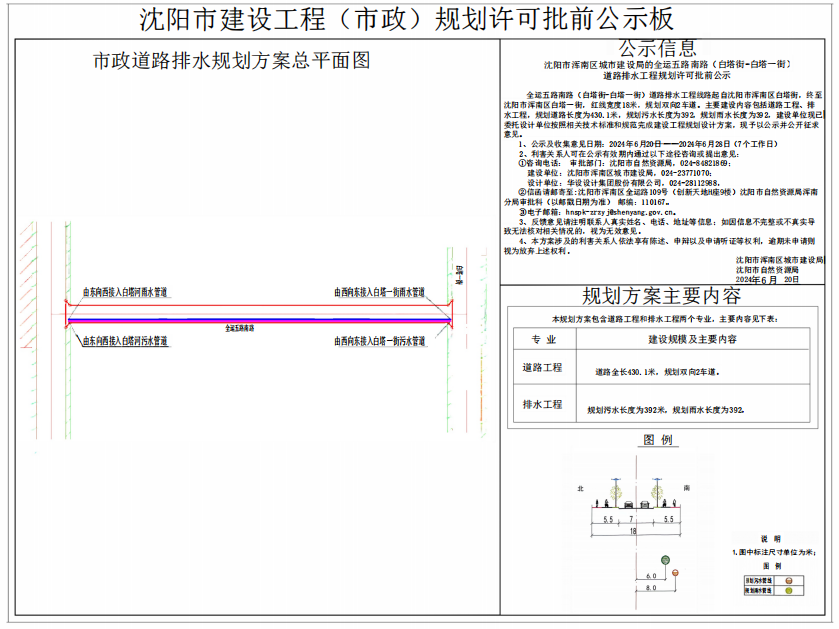The image size is (839, 629).
Task: Click the green pipe circle in cross-section
Action: click(663, 558)
